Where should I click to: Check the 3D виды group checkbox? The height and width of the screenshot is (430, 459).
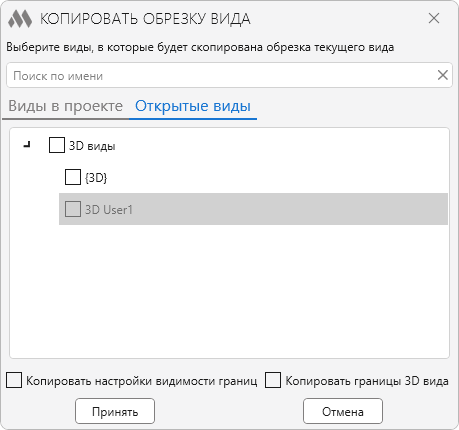(x=57, y=145)
